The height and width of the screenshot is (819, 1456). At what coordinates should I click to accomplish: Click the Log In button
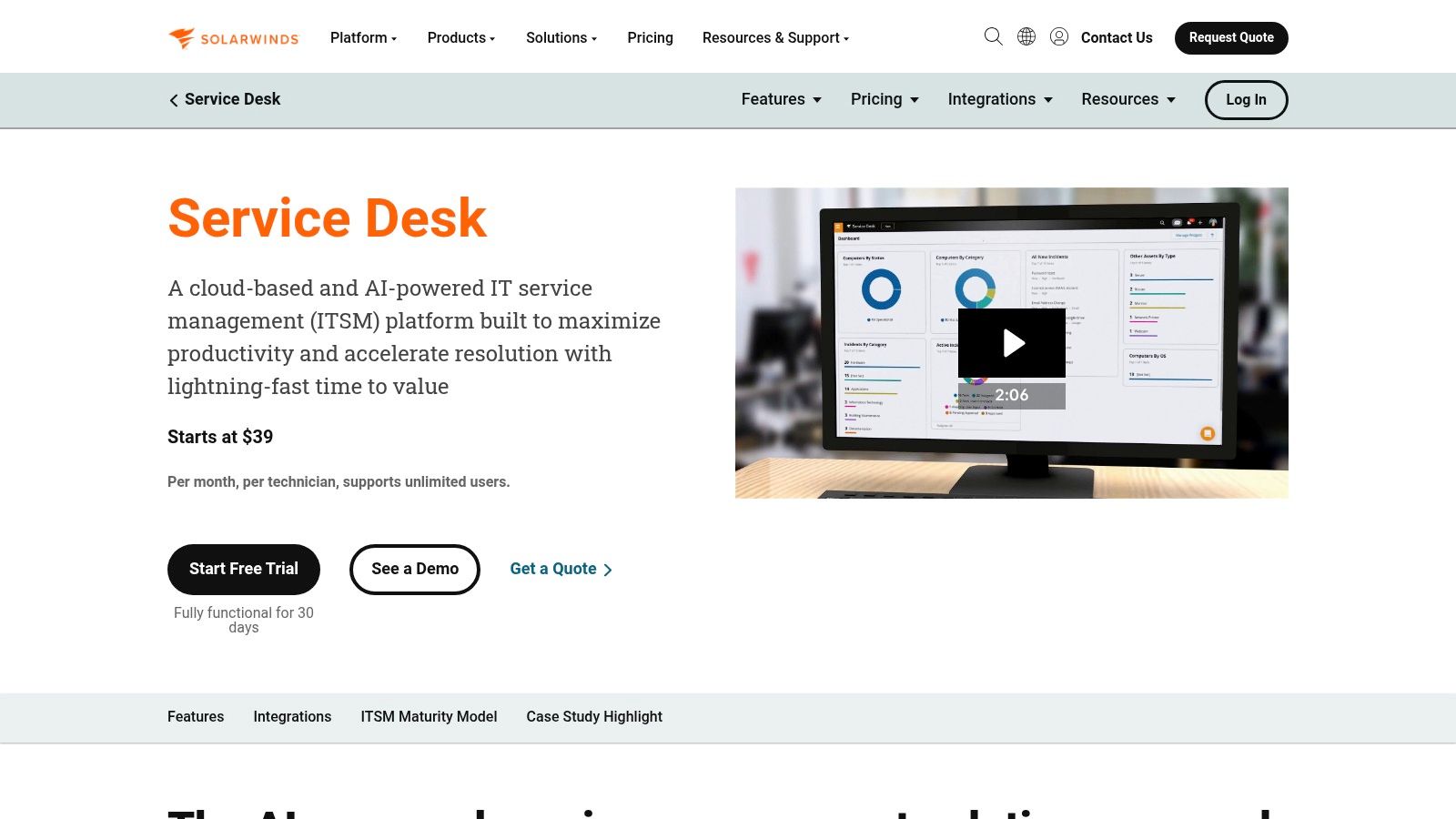coord(1247,100)
